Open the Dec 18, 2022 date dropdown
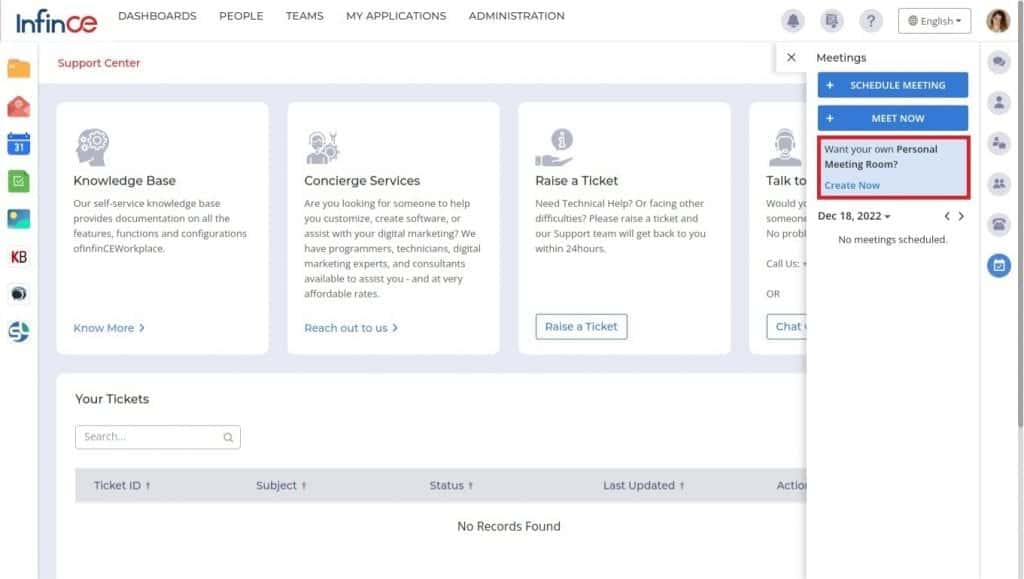This screenshot has width=1024, height=579. coord(854,216)
